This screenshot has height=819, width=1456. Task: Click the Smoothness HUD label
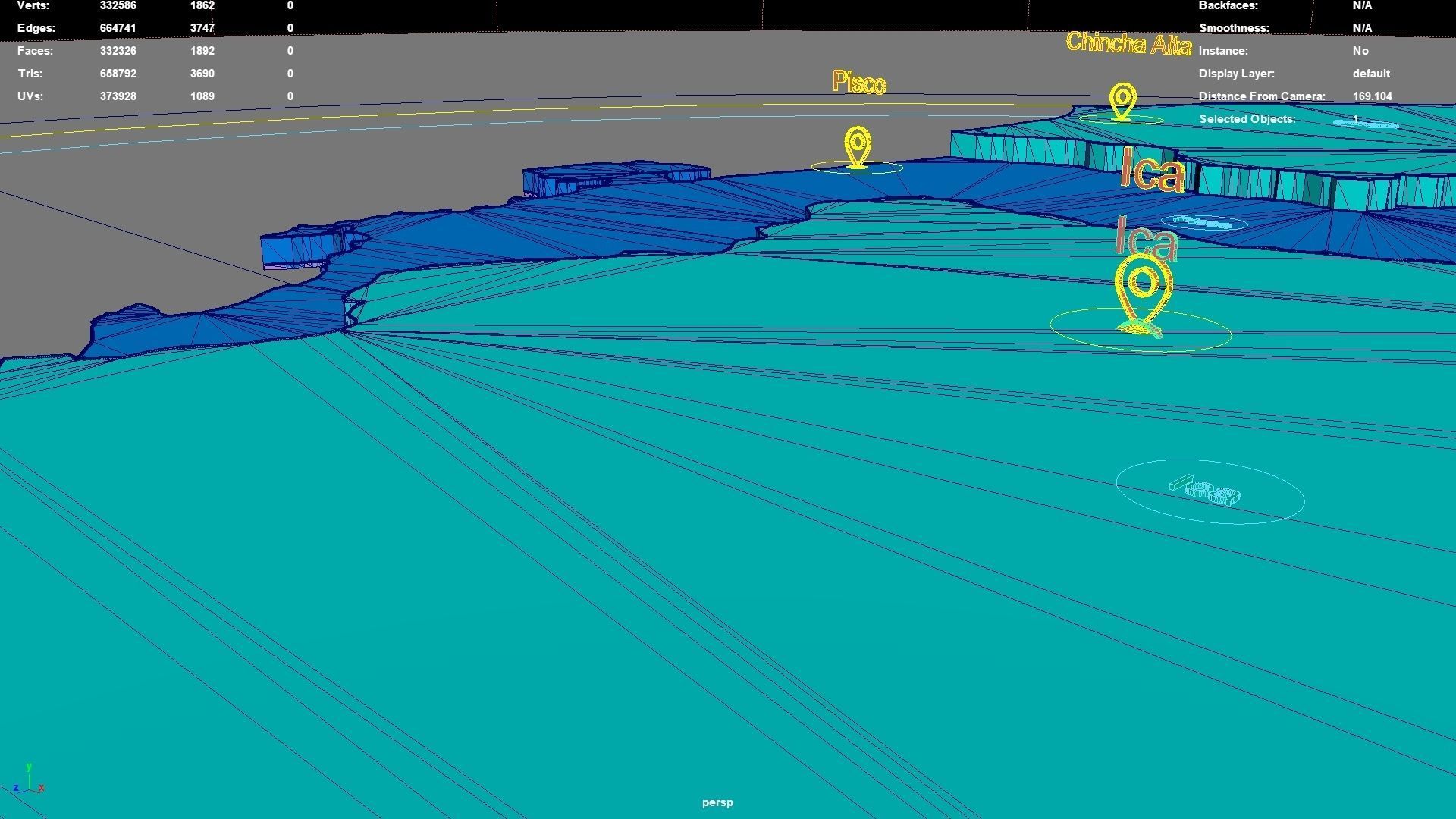tap(1233, 28)
